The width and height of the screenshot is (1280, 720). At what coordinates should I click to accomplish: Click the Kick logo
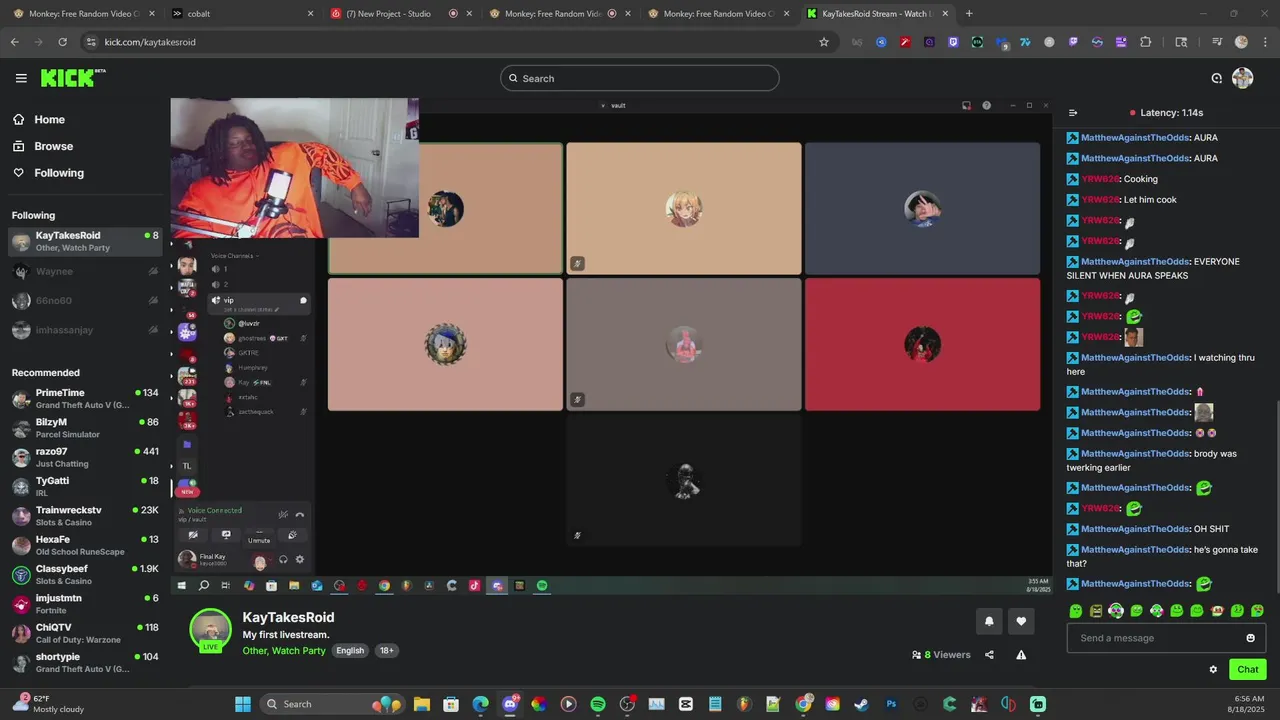point(72,78)
